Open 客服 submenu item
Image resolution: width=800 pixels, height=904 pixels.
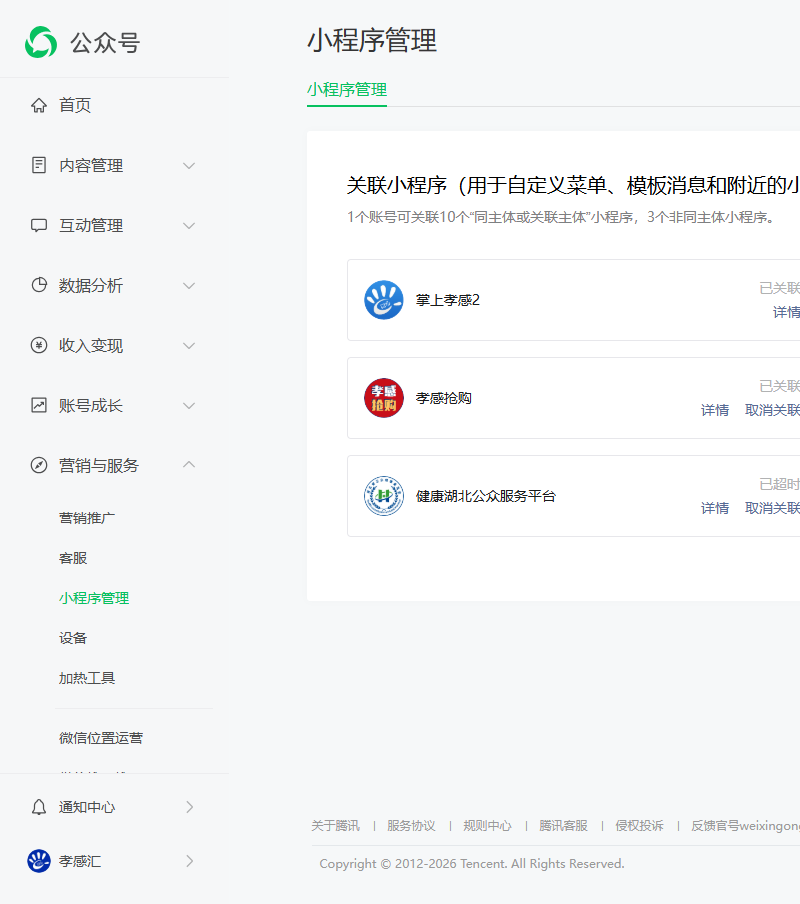[x=73, y=558]
